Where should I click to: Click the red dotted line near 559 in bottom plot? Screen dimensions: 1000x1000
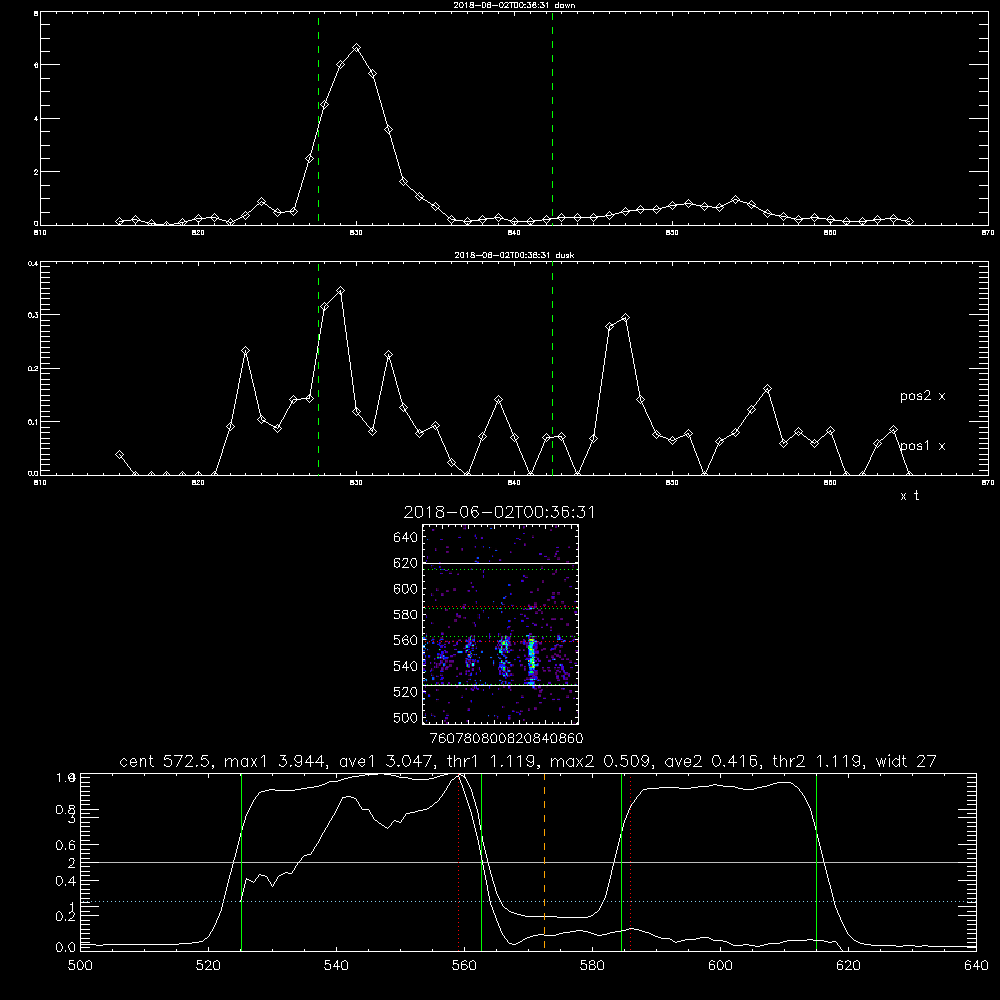459,862
